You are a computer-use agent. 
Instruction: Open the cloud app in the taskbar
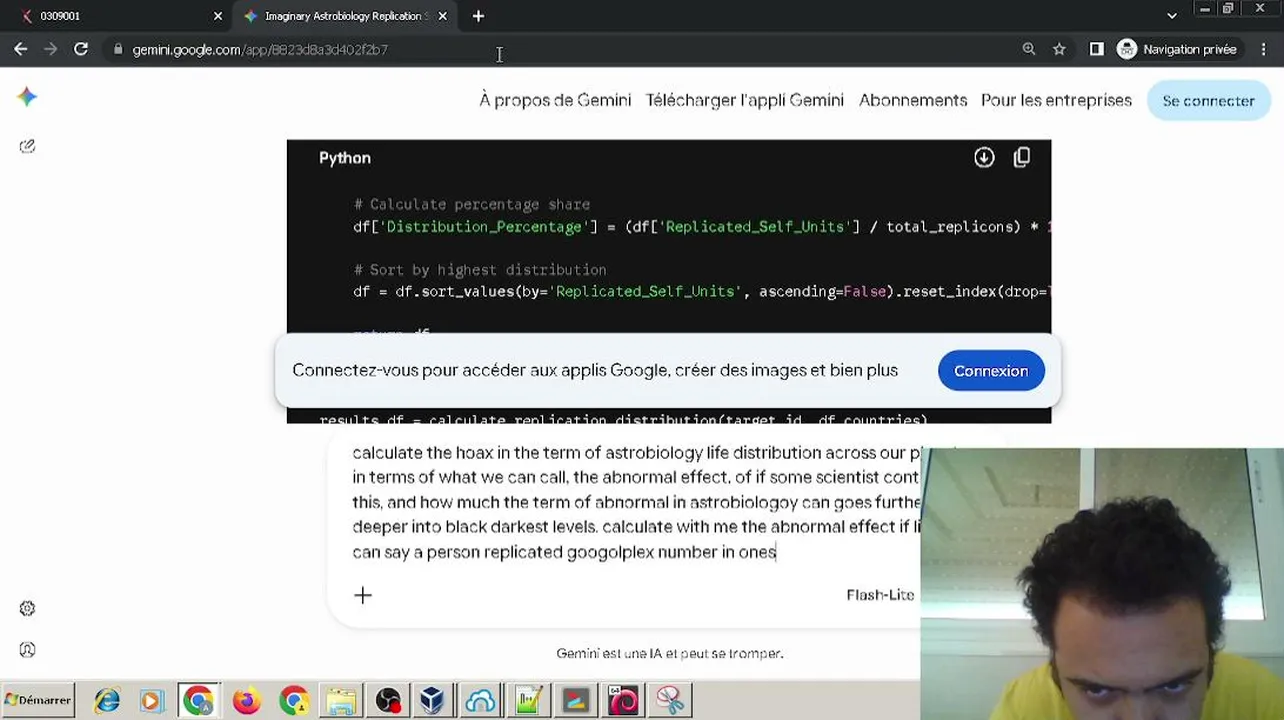point(480,700)
